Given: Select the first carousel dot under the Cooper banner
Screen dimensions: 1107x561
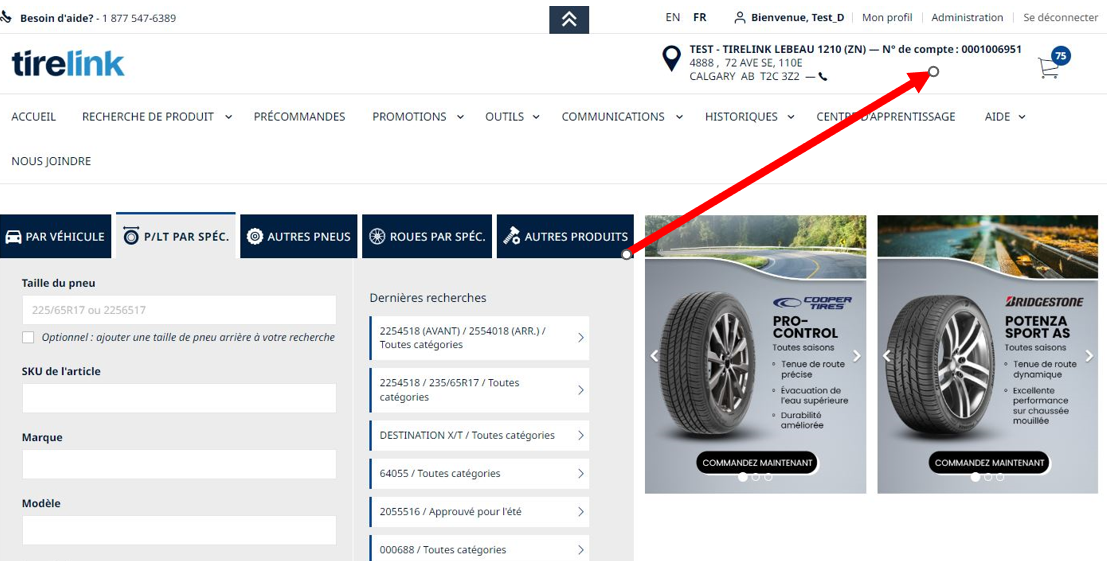Looking at the screenshot, I should coord(743,477).
